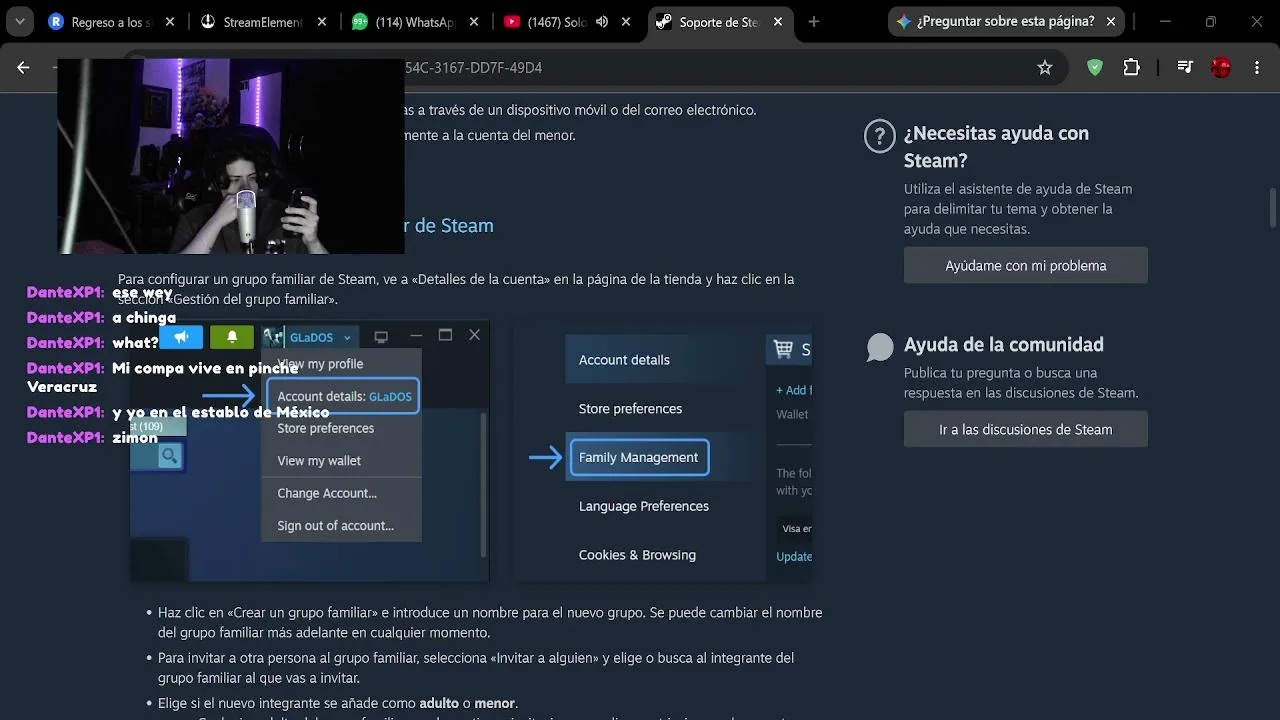Click 'Ir a las discusiones de Steam'

click(x=1025, y=429)
